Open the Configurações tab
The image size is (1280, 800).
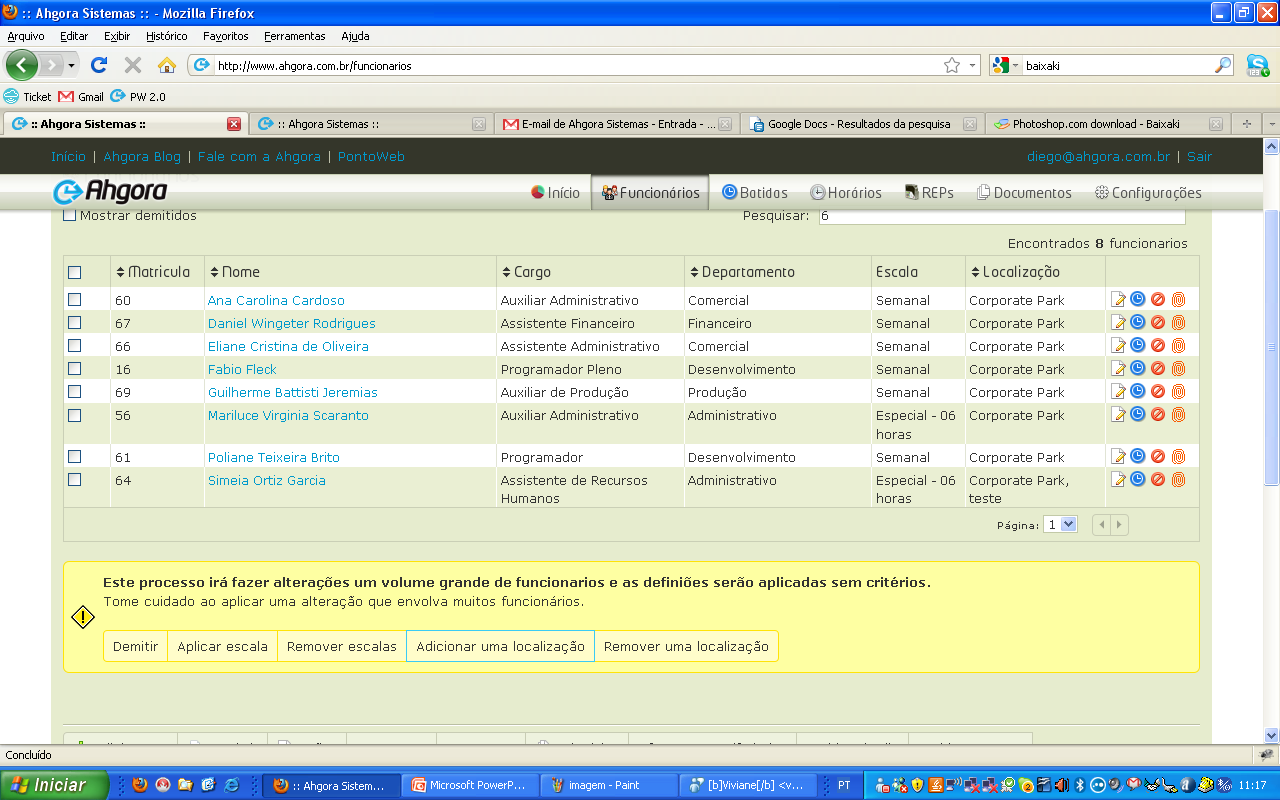tap(1148, 193)
